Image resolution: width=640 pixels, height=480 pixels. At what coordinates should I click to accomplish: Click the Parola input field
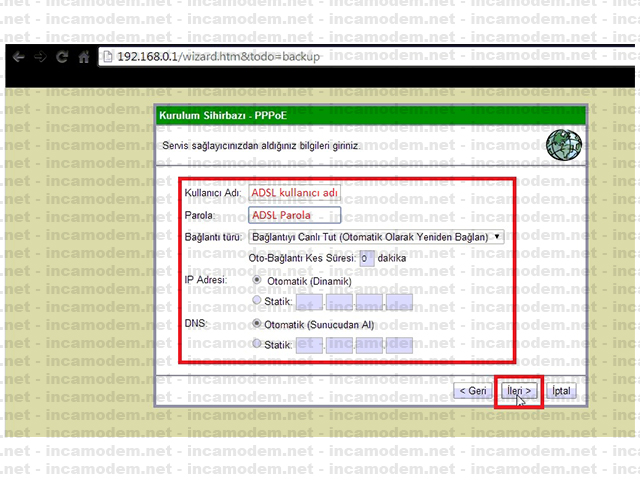click(294, 215)
